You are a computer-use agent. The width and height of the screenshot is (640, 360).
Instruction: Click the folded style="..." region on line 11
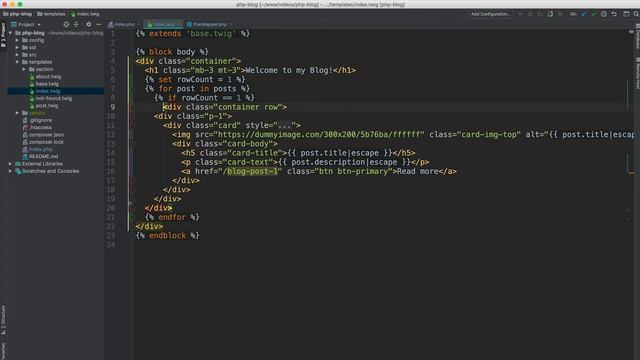tap(284, 125)
